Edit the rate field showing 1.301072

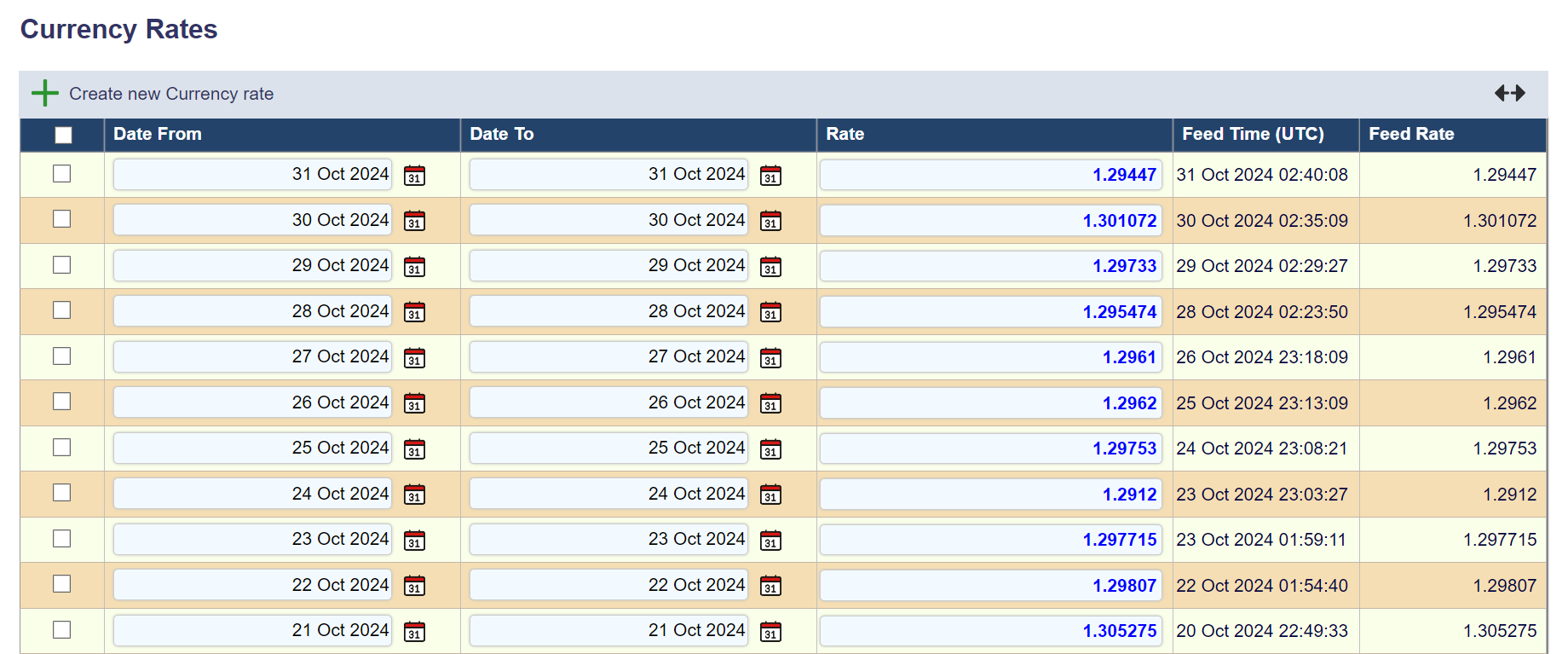point(990,221)
